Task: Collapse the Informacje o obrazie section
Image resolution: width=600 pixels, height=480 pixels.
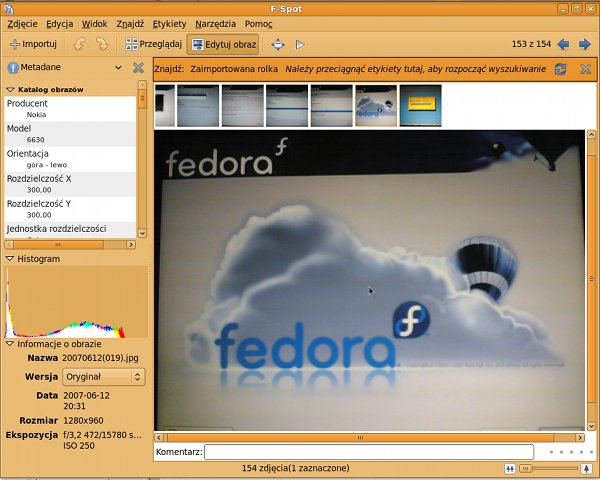Action: (10, 344)
